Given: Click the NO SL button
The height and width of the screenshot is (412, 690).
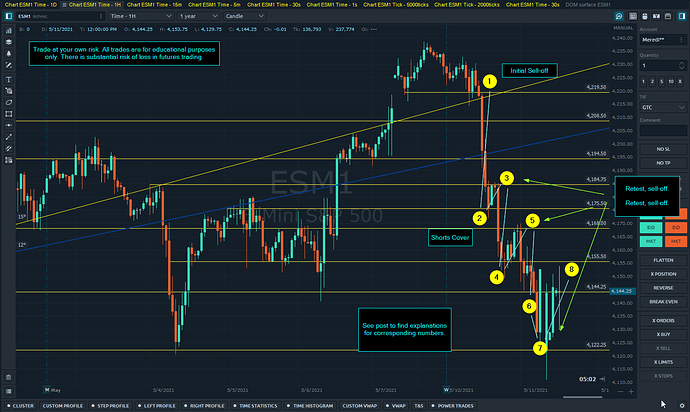Looking at the screenshot, I should pos(663,149).
